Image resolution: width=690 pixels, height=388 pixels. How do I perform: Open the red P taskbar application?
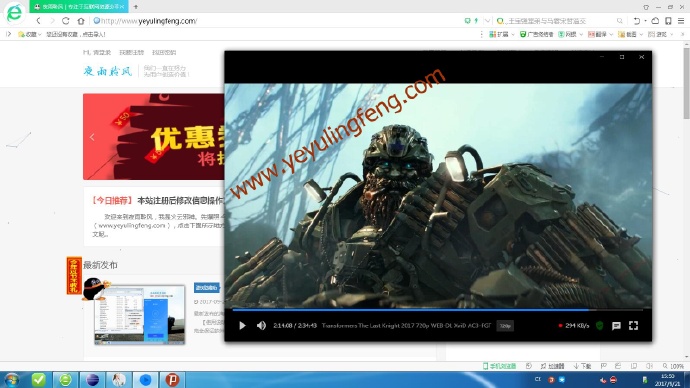pos(172,380)
